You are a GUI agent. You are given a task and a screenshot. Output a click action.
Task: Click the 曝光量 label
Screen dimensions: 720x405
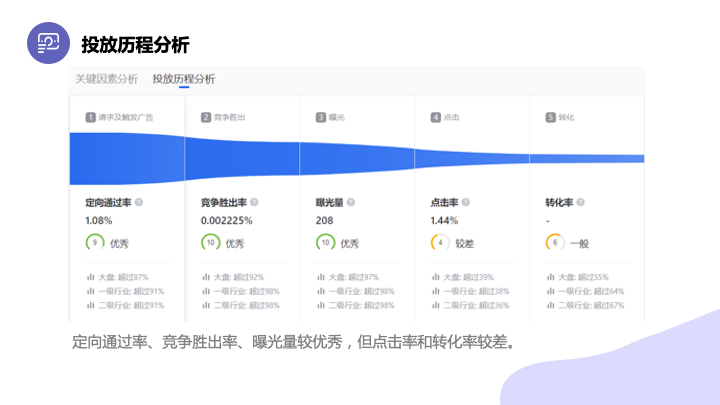pos(329,202)
